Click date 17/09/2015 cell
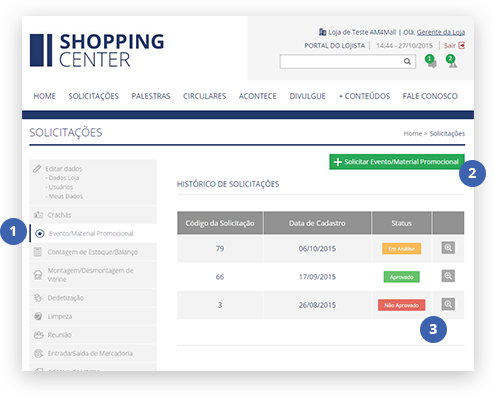This screenshot has width=495, height=397. tap(317, 277)
